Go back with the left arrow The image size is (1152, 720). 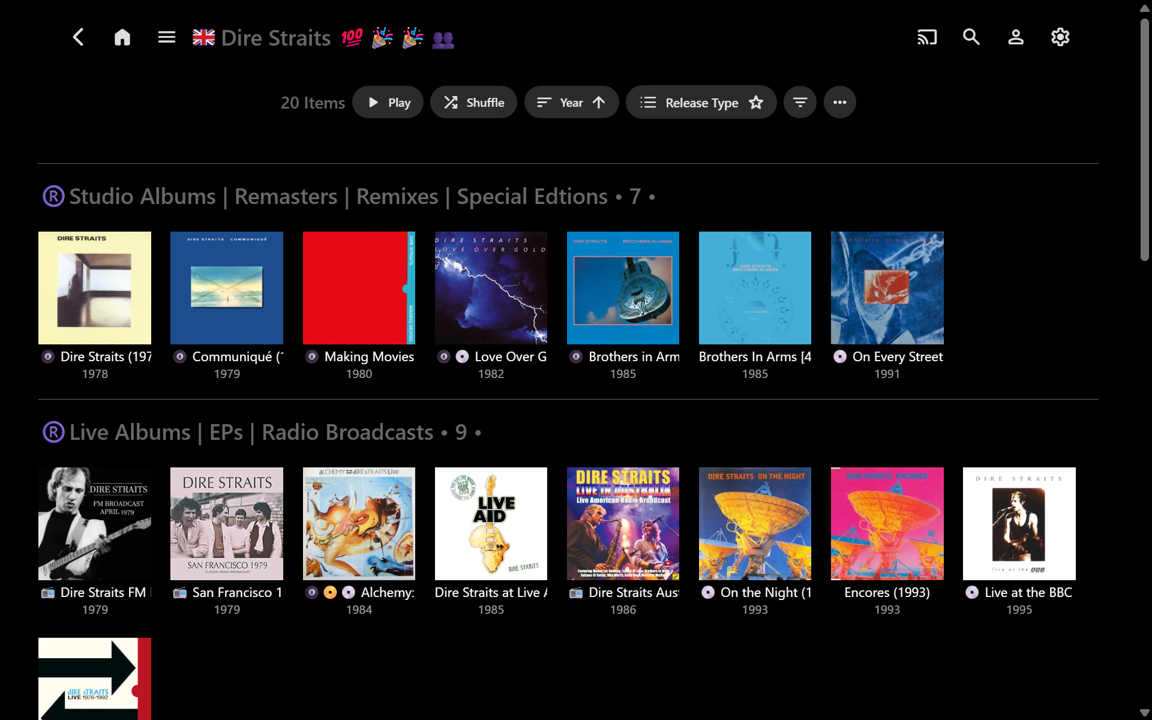coord(79,37)
